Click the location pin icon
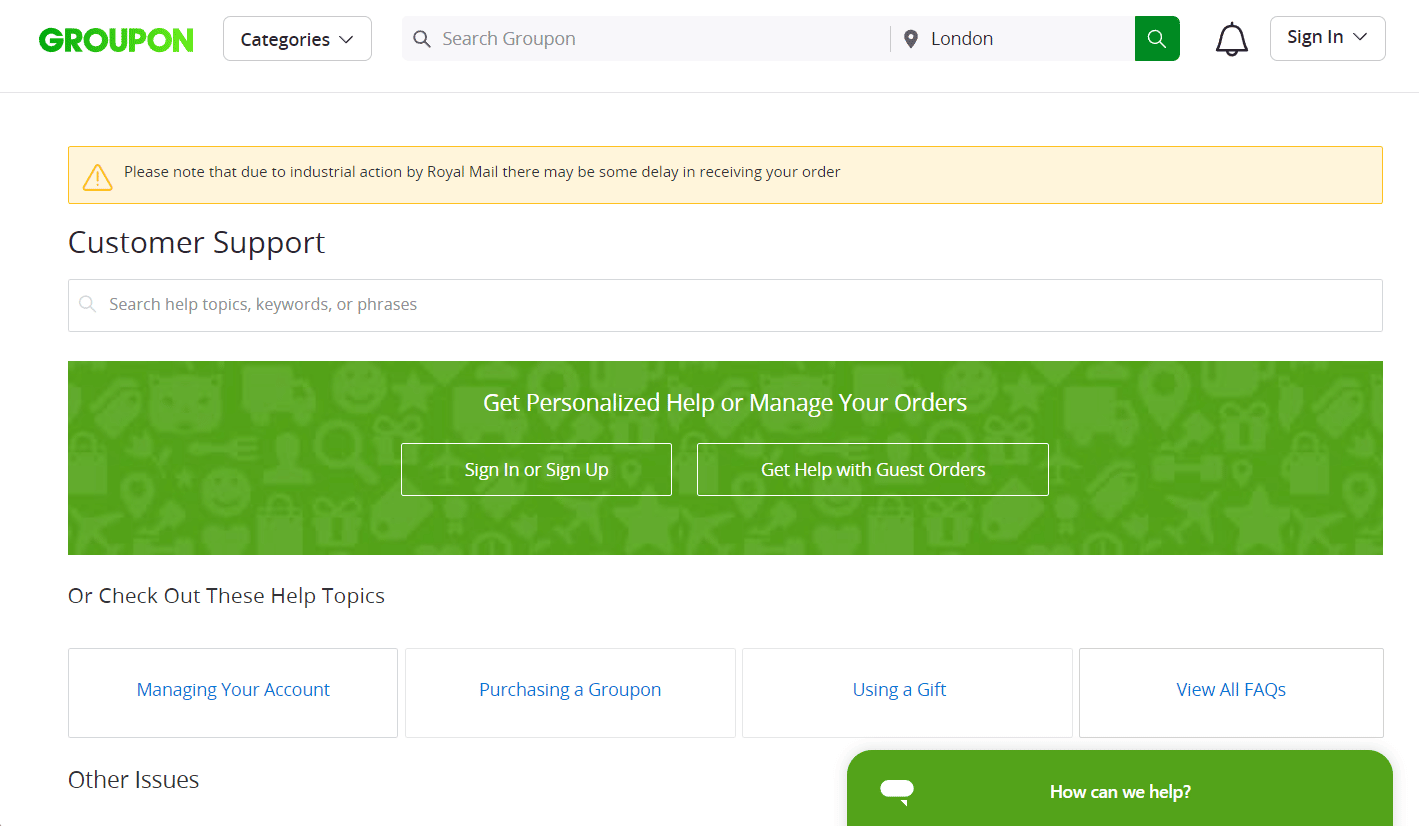1419x826 pixels. click(x=910, y=38)
